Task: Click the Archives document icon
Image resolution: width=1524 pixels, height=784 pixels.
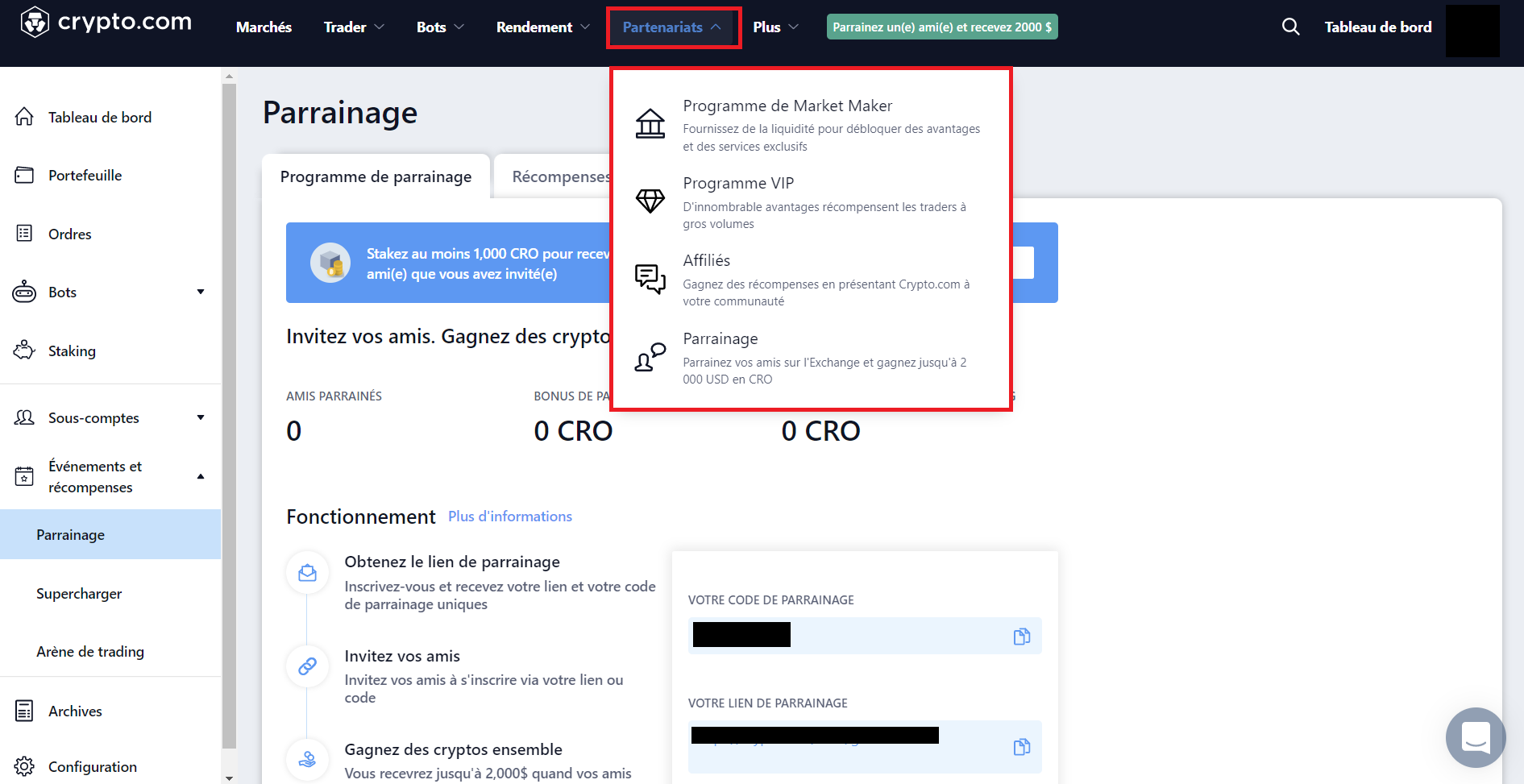Action: click(x=24, y=711)
